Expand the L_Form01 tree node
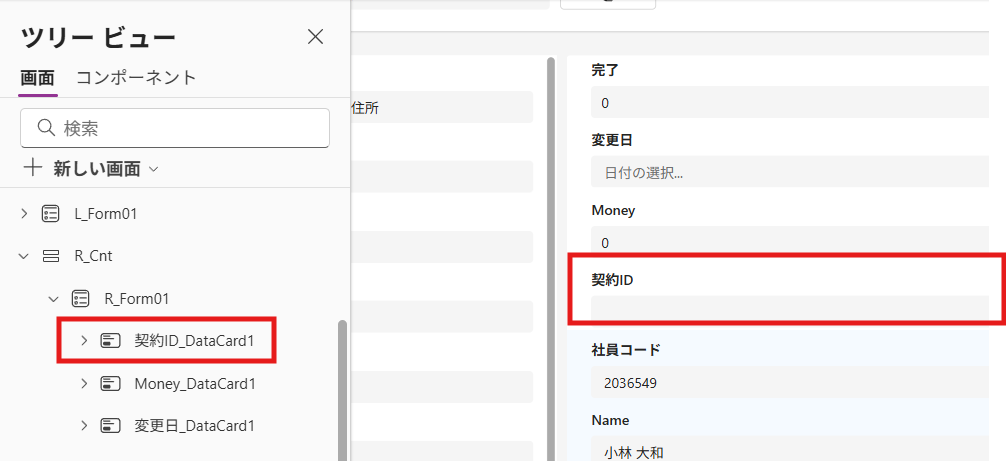Screen dimensions: 1006x461 (24, 214)
